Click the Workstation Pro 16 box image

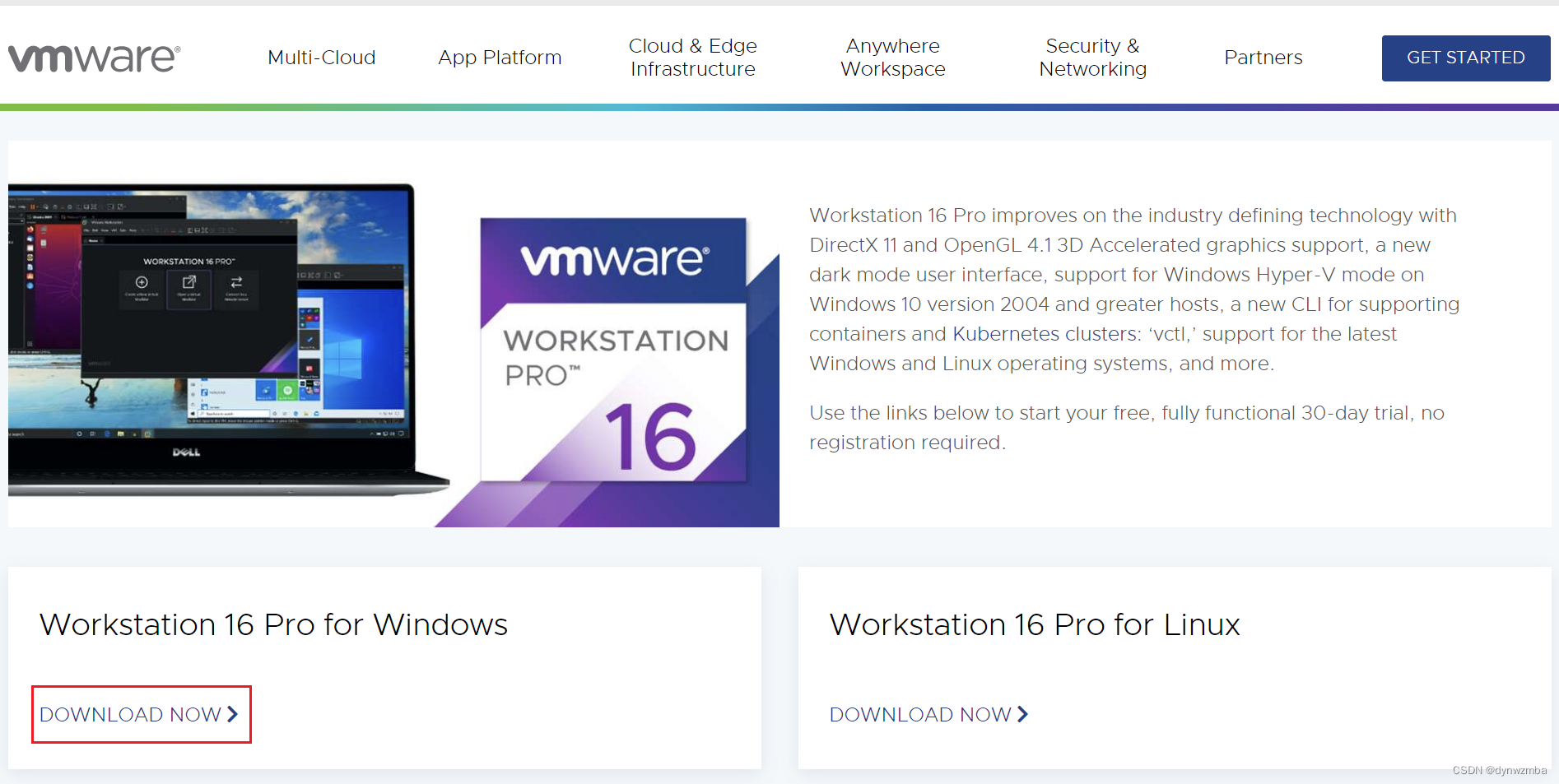pos(613,350)
